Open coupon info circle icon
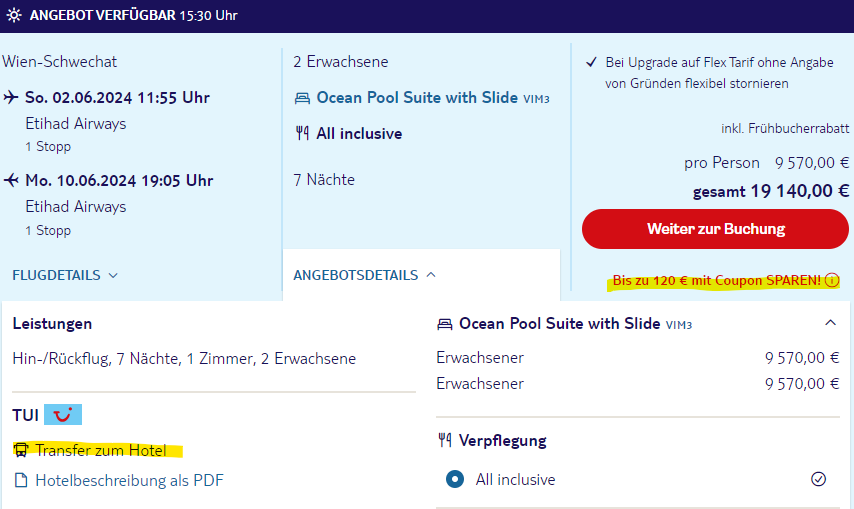 (832, 281)
